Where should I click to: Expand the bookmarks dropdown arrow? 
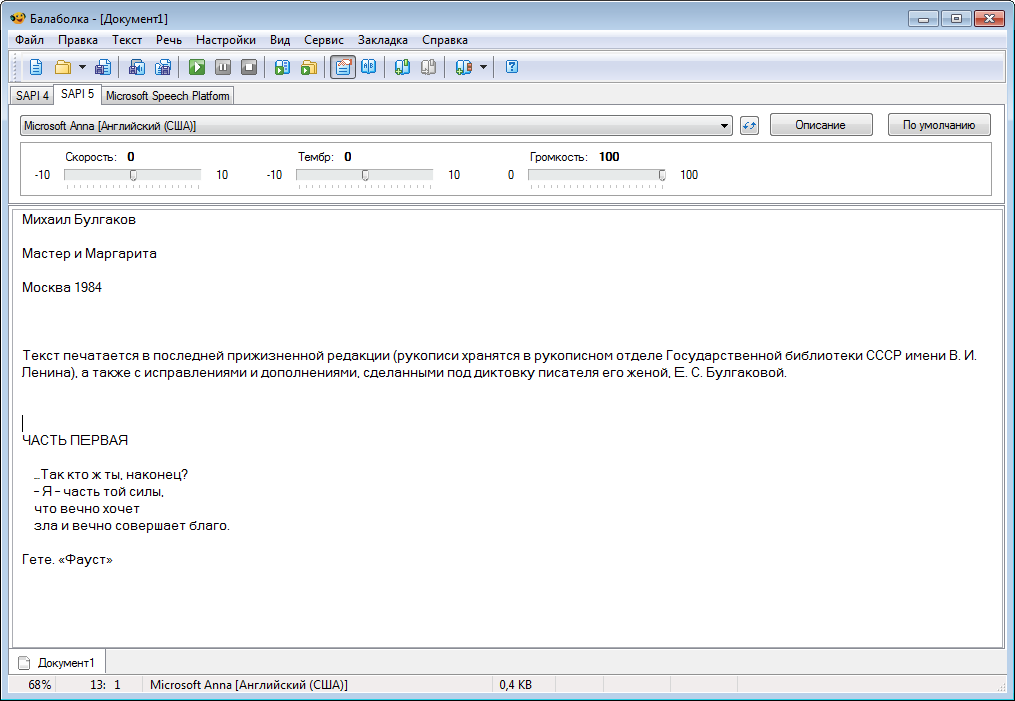tap(483, 67)
